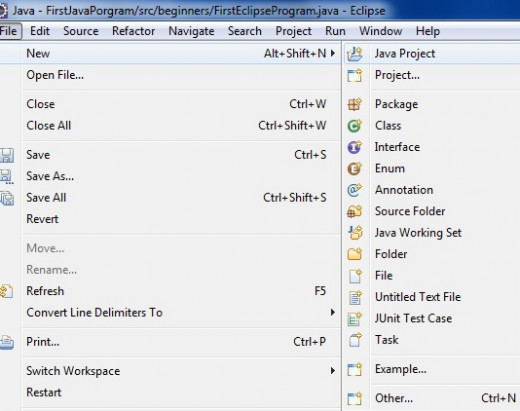520x411 pixels.
Task: Click the Other... wizard icon
Action: pos(354,398)
